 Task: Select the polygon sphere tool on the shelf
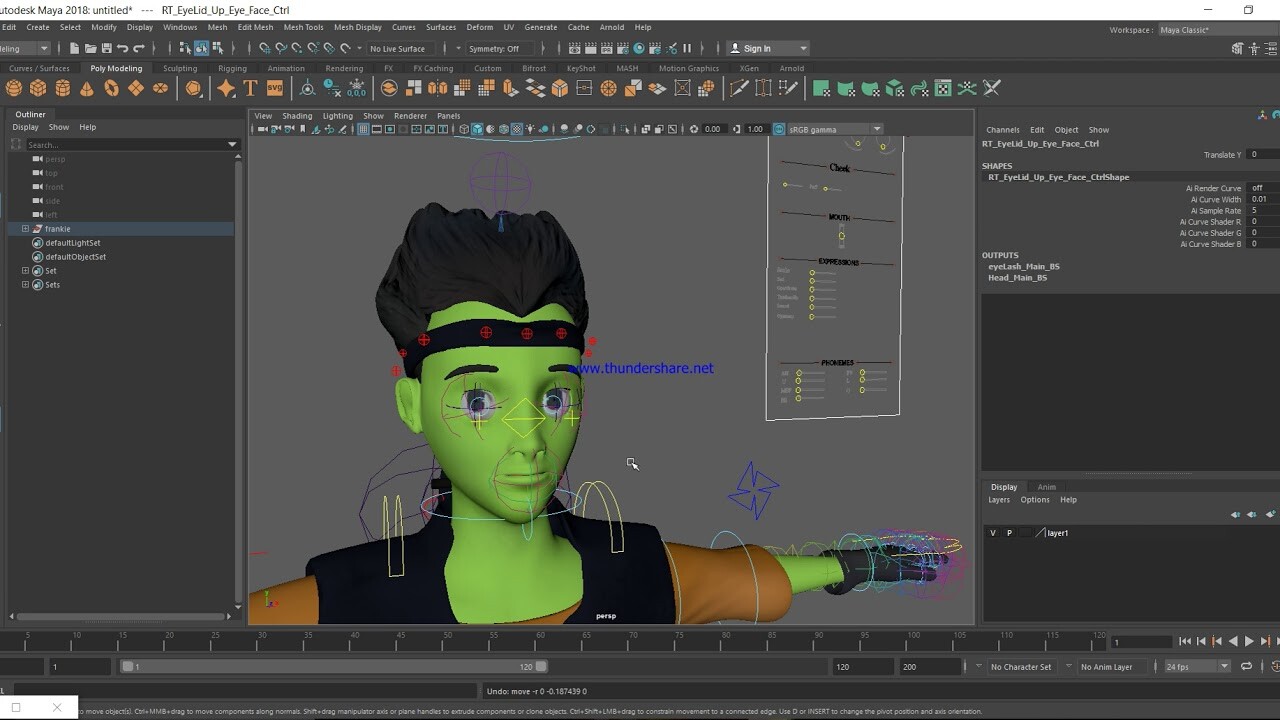click(x=14, y=88)
